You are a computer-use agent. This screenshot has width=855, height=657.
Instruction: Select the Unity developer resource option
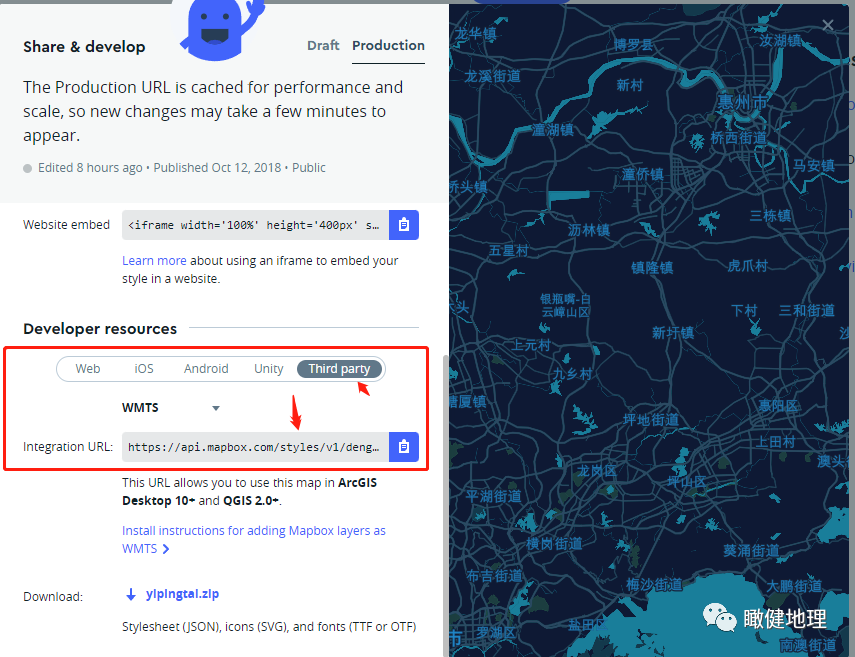click(x=268, y=369)
